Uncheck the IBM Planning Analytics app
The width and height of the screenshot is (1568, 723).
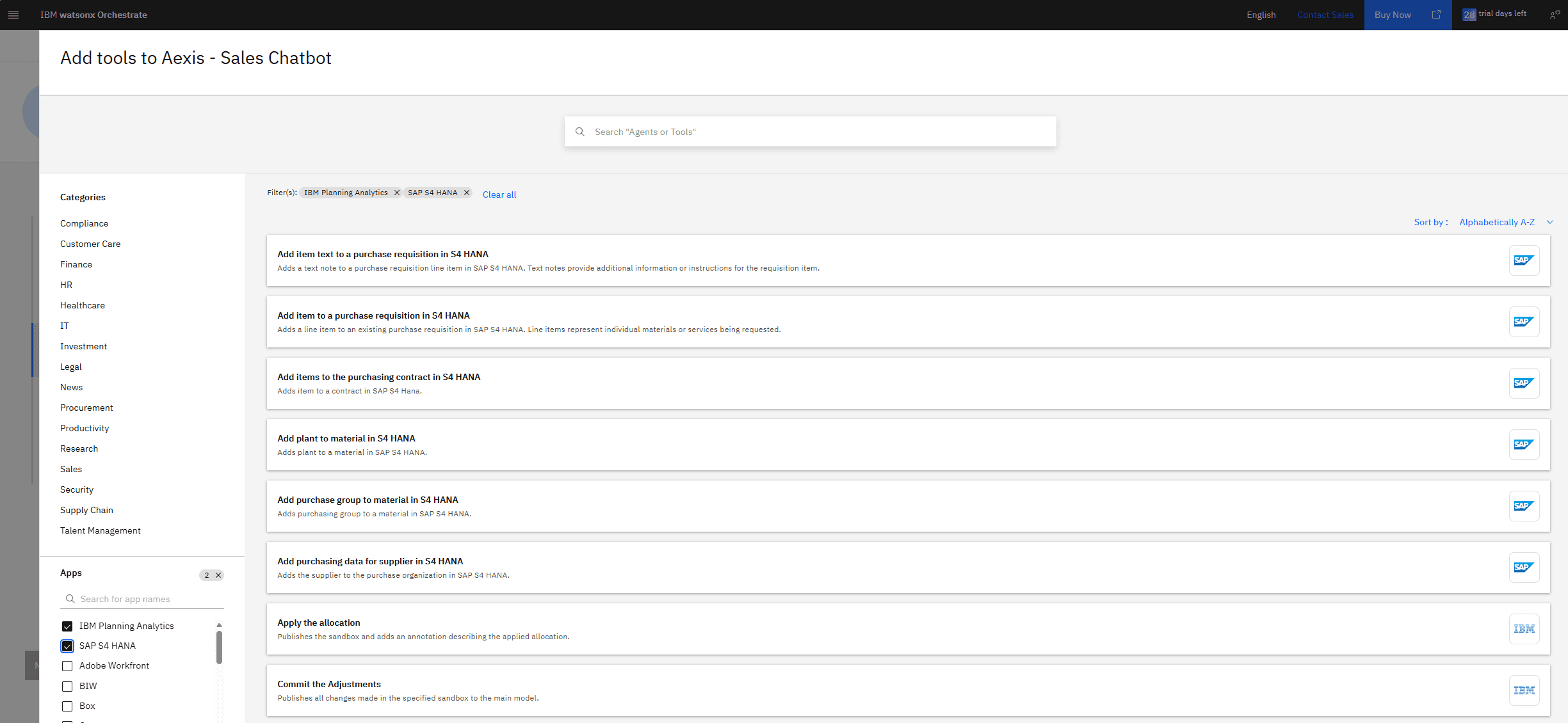pos(67,626)
